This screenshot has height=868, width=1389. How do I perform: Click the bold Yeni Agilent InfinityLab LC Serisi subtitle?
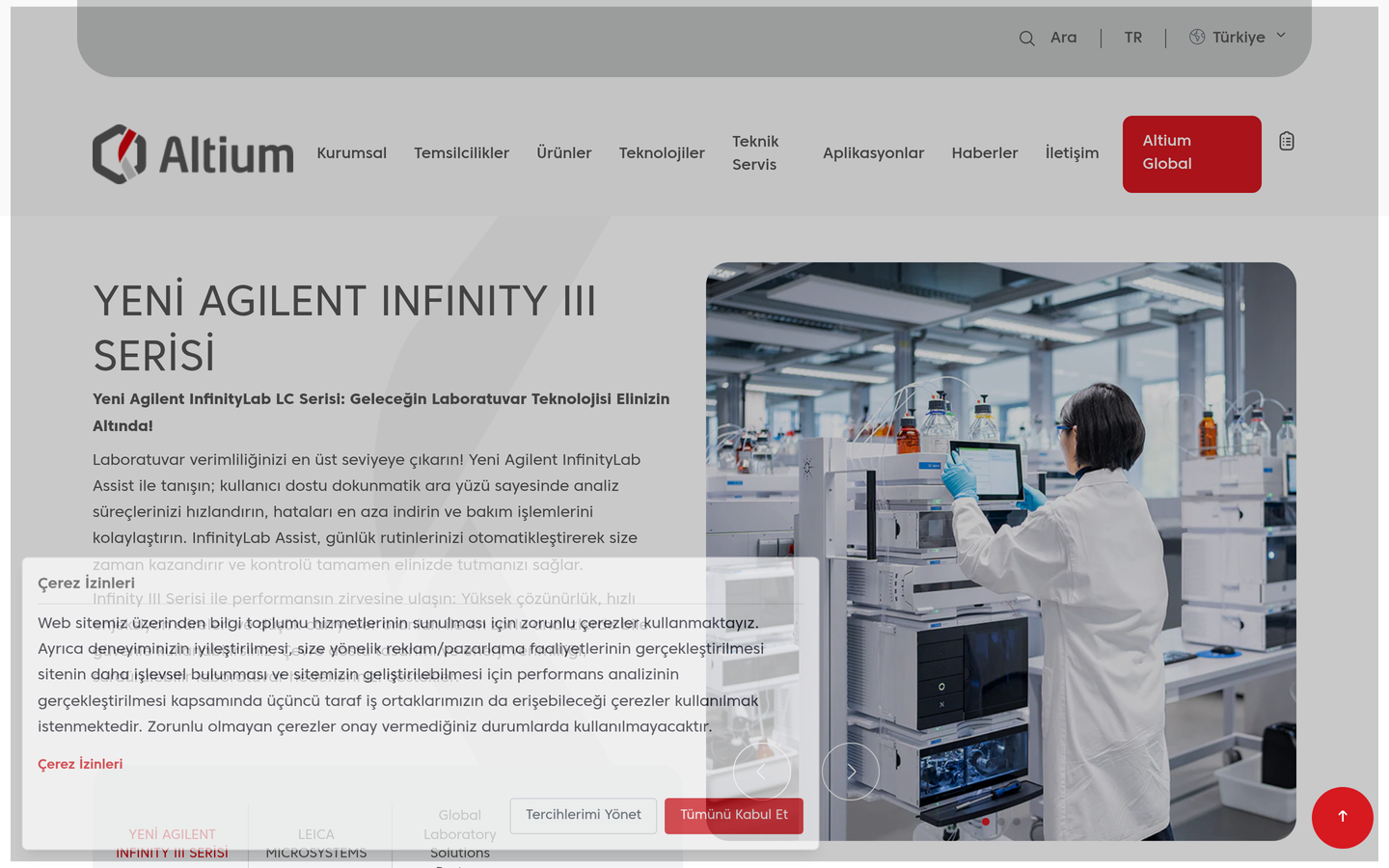381,413
